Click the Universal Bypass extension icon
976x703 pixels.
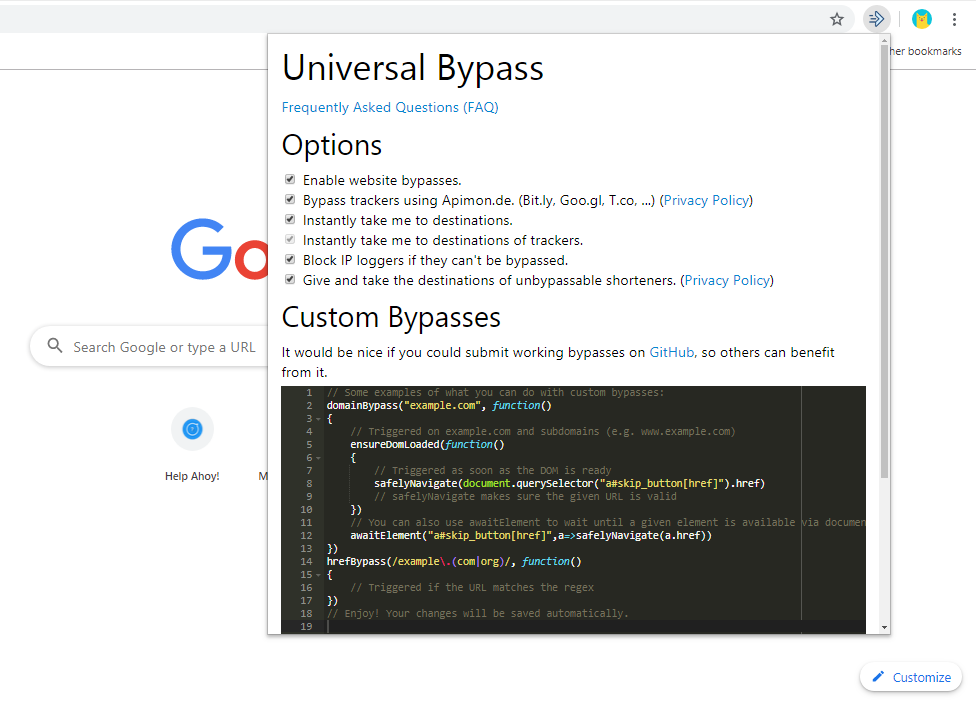876,19
